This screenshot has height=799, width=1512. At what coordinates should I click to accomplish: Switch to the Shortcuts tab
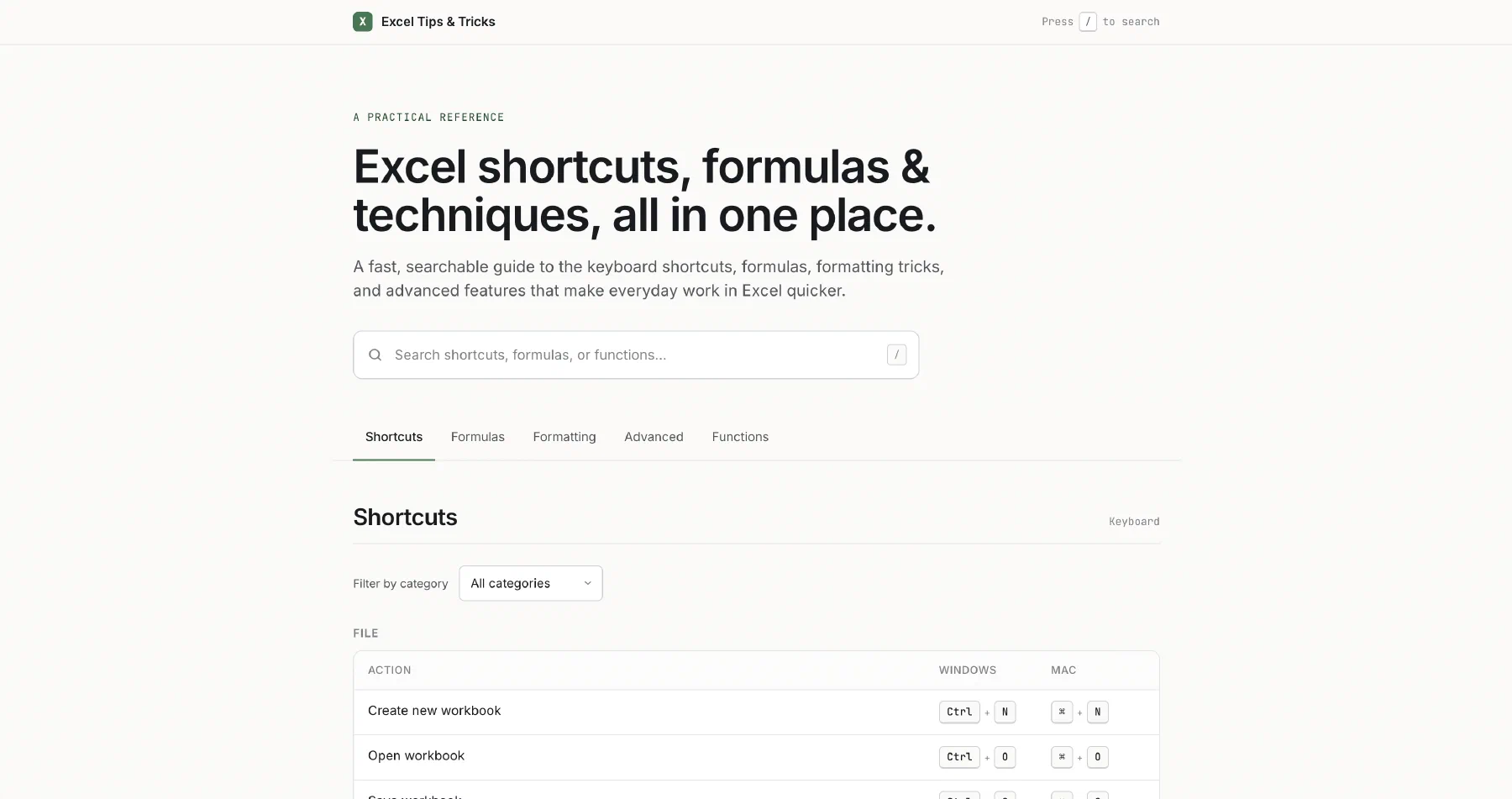(x=394, y=437)
